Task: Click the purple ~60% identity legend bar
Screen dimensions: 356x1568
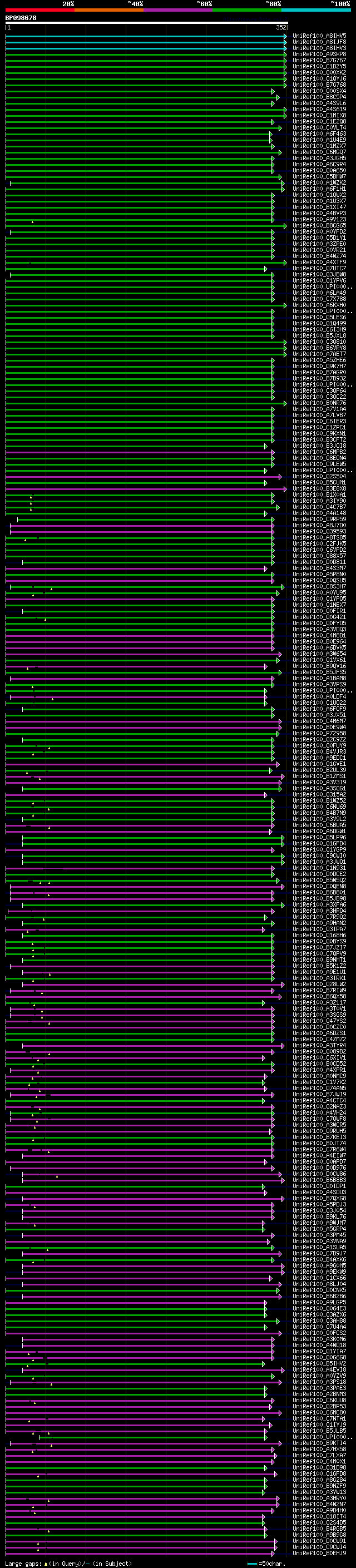Action: [x=179, y=10]
